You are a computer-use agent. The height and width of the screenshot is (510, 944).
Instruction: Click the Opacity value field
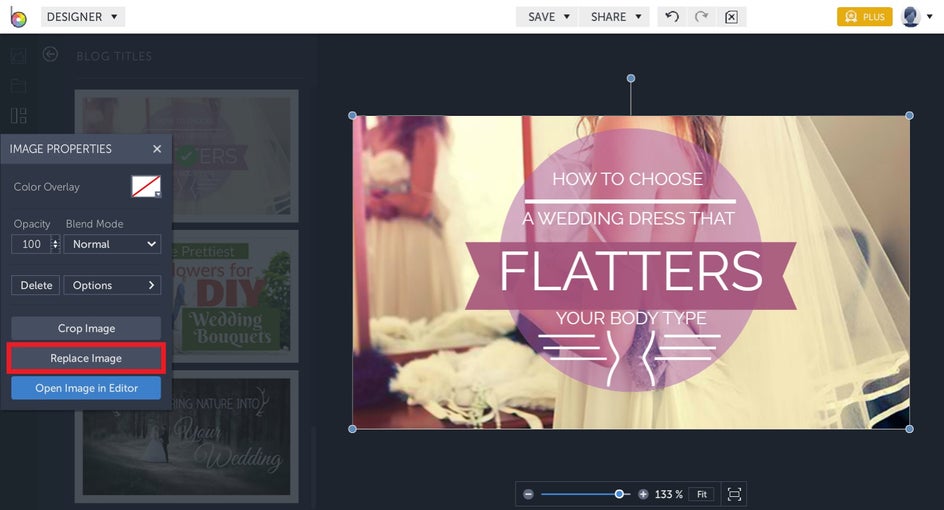coord(31,244)
